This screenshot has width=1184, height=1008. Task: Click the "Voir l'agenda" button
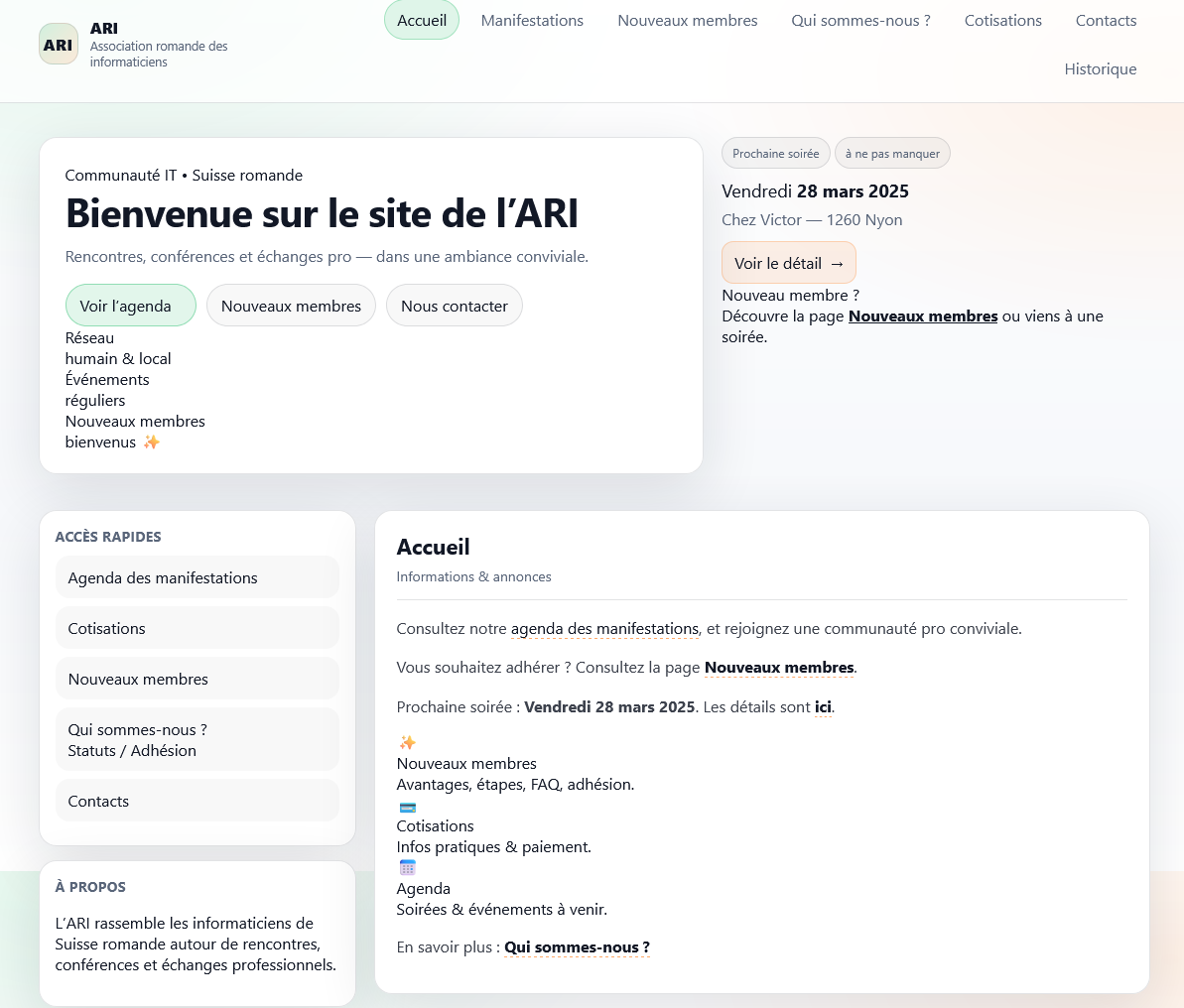pyautogui.click(x=130, y=306)
